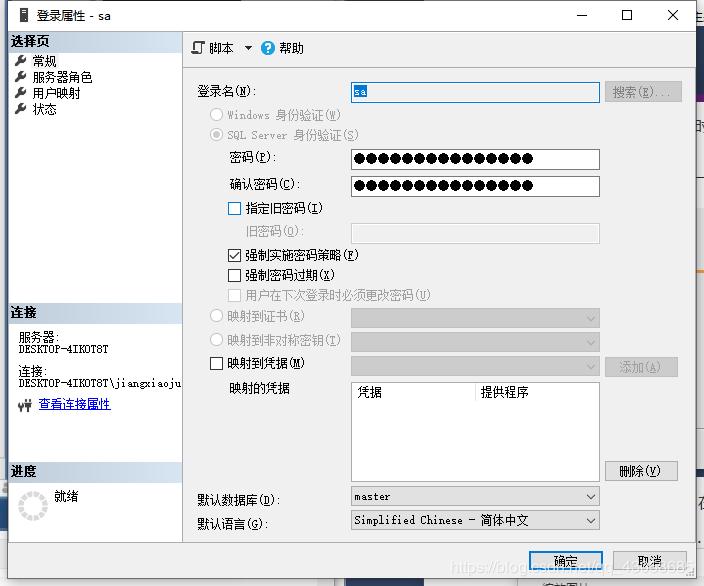Select the 常规 page wrench icon
This screenshot has width=704, height=586.
tap(21, 61)
